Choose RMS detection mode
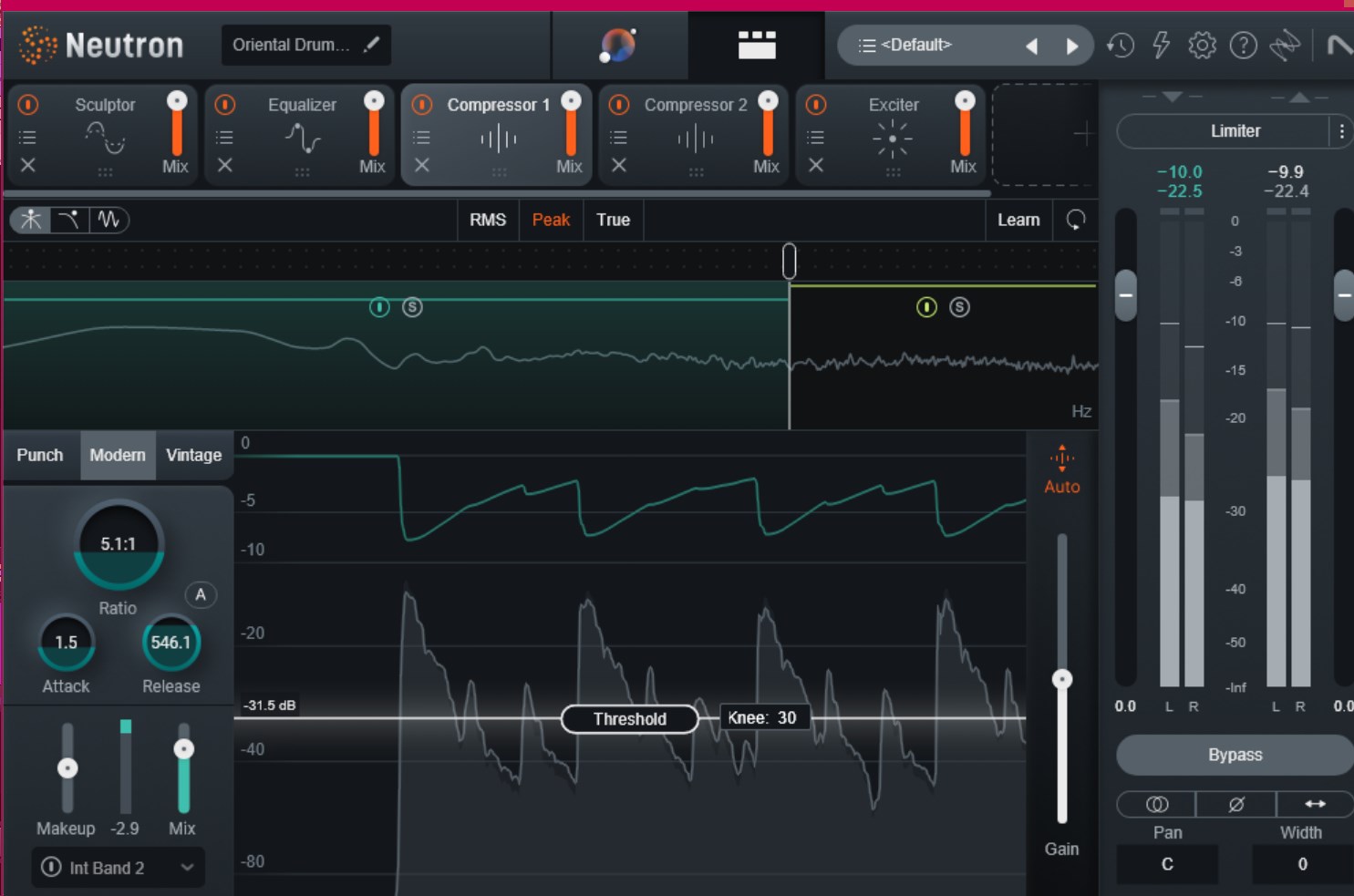This screenshot has height=896, width=1354. click(488, 220)
